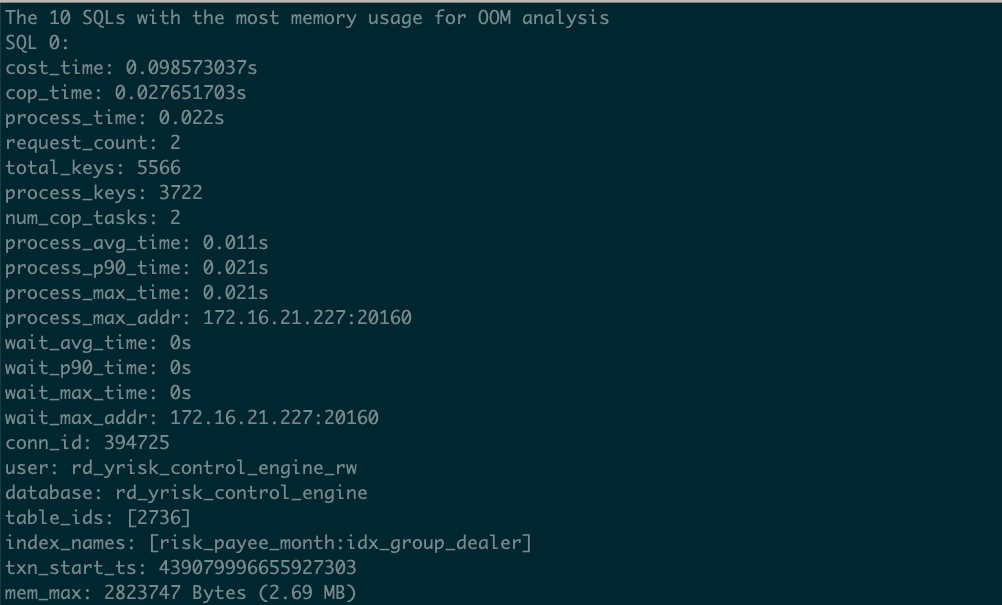Click the cost_time value 0.098573037s
The width and height of the screenshot is (1002, 605).
click(x=191, y=68)
